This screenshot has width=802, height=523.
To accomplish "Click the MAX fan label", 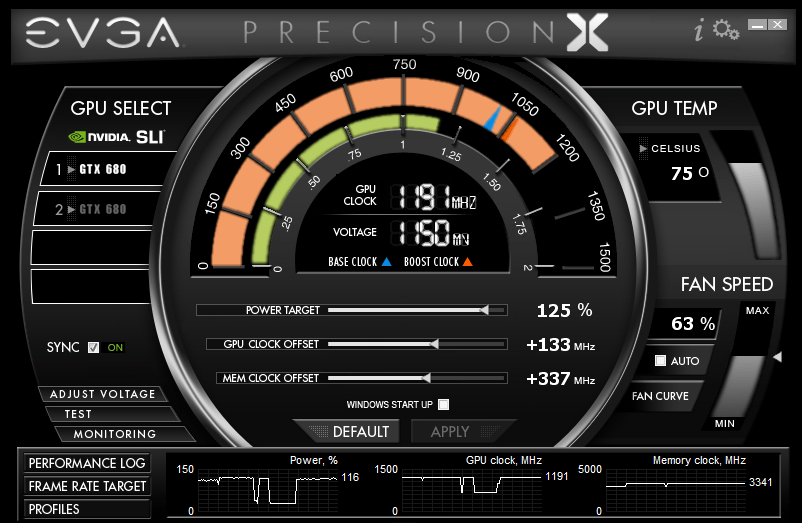I will (757, 310).
